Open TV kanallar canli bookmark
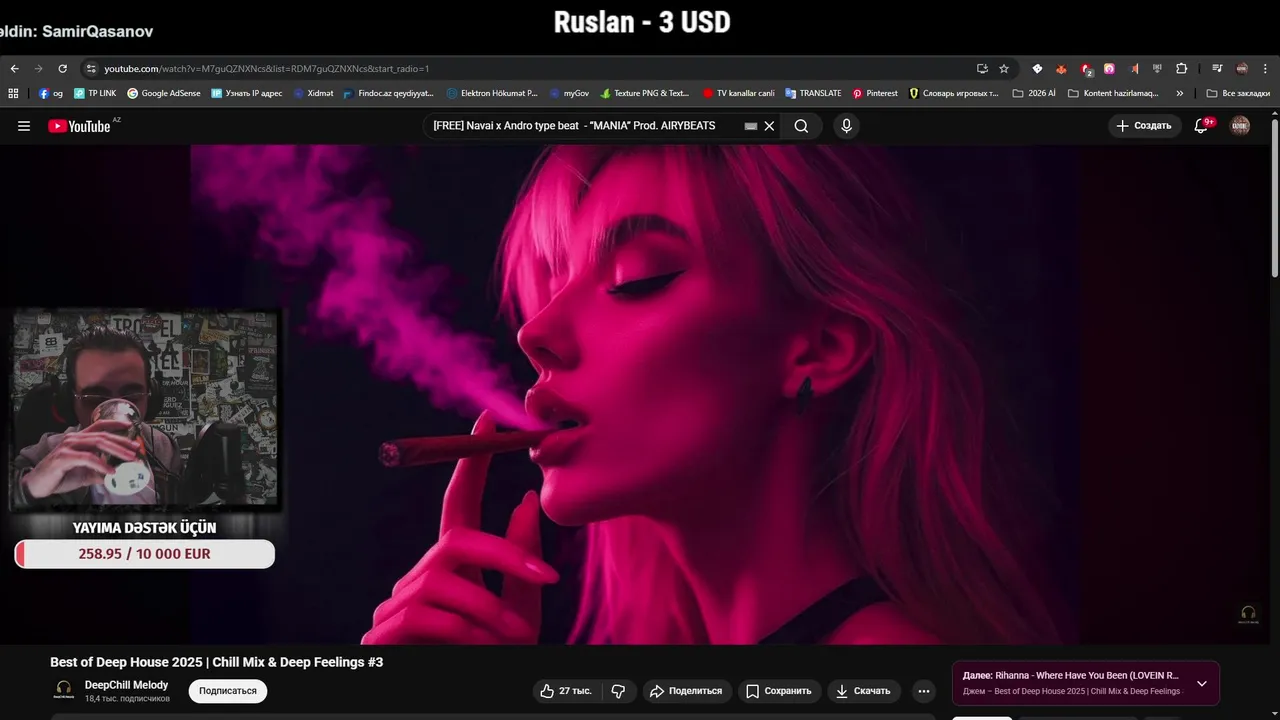The height and width of the screenshot is (720, 1280). point(739,93)
